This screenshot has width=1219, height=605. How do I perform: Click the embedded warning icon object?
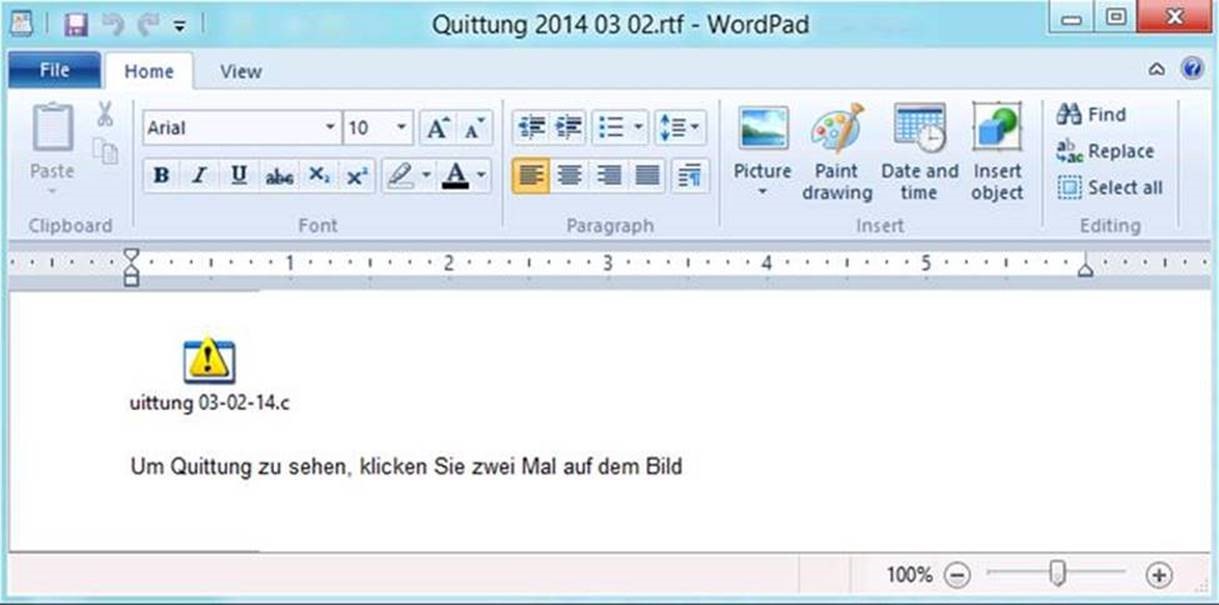point(208,361)
